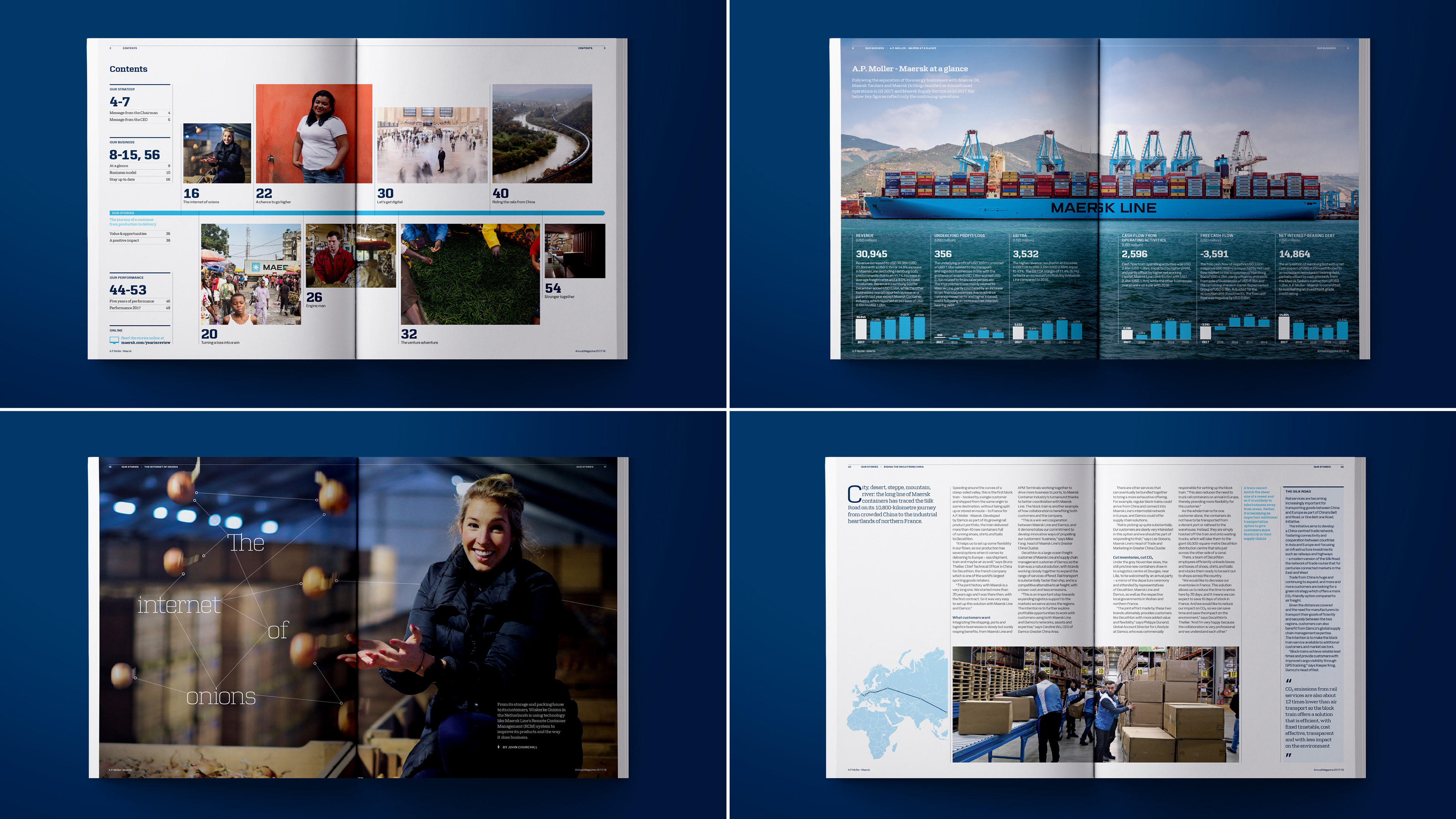Open the page 16 onion woman photo
The height and width of the screenshot is (819, 1456).
217,153
